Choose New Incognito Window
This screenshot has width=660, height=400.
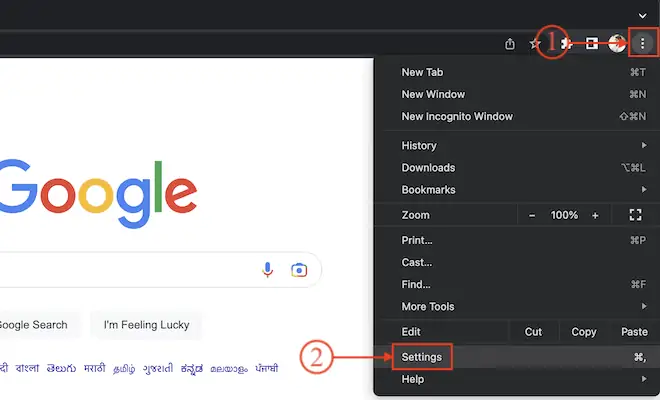coord(457,117)
